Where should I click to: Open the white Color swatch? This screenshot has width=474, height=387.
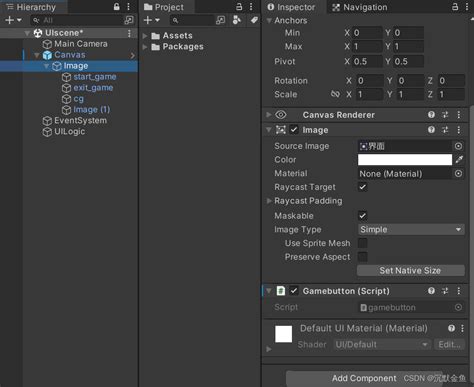(405, 159)
